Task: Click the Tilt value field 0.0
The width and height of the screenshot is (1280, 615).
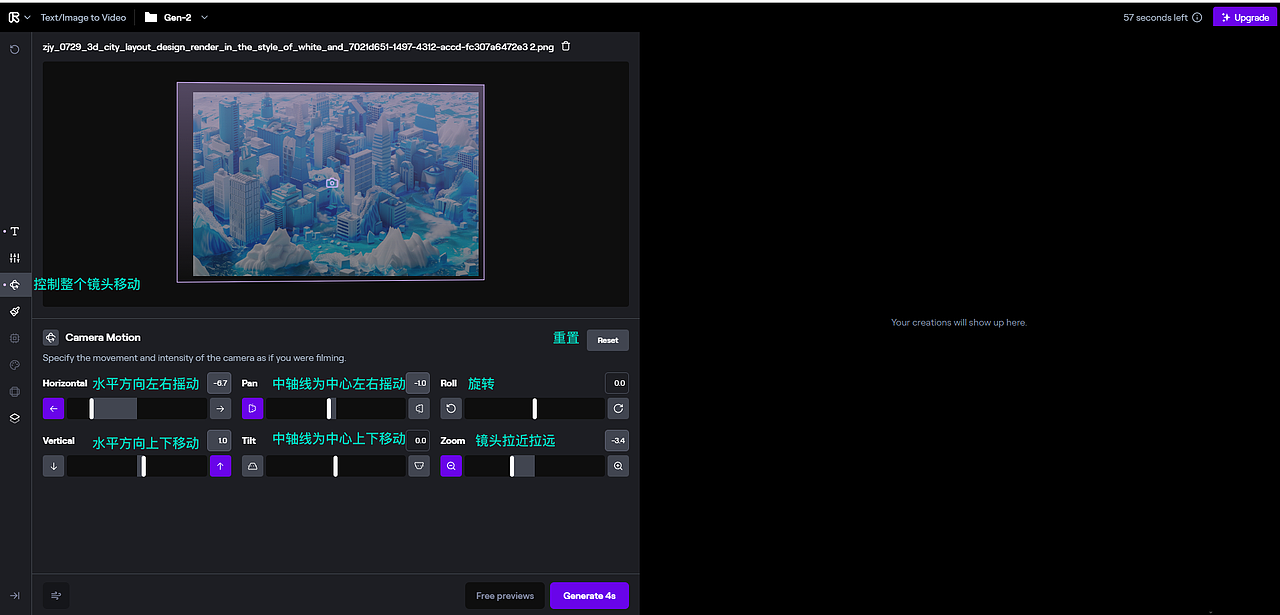Action: pyautogui.click(x=418, y=440)
